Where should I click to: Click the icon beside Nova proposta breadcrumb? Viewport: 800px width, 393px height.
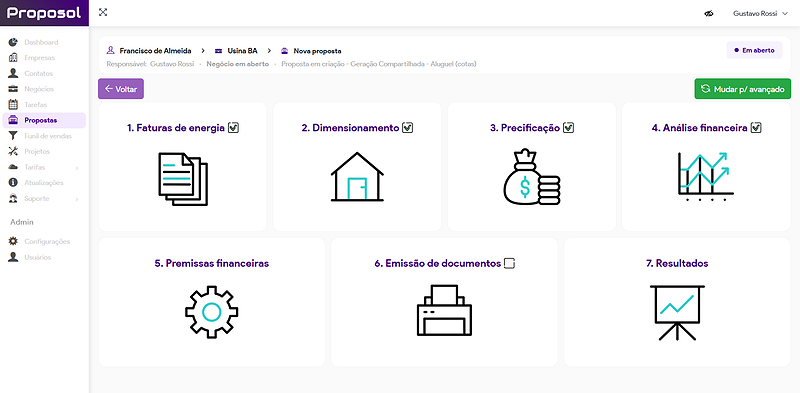tap(285, 51)
